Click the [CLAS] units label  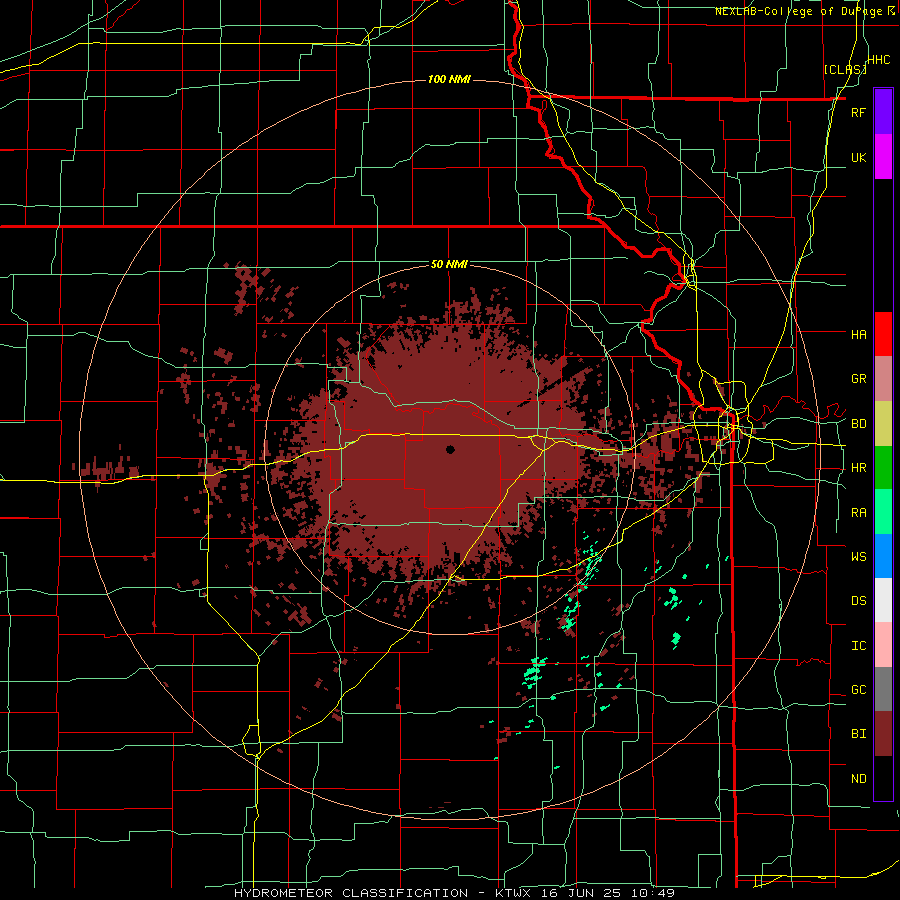pyautogui.click(x=845, y=70)
